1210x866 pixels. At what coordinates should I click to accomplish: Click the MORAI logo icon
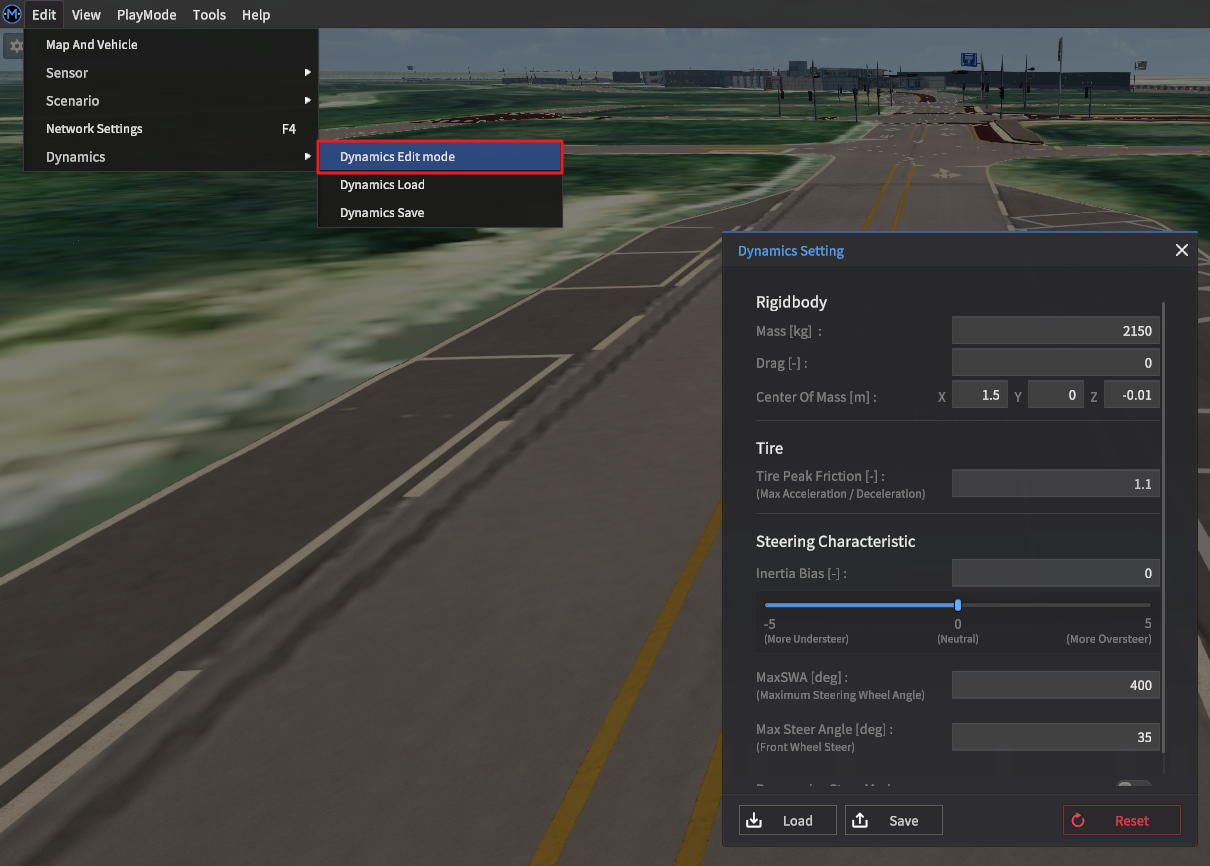(12, 14)
